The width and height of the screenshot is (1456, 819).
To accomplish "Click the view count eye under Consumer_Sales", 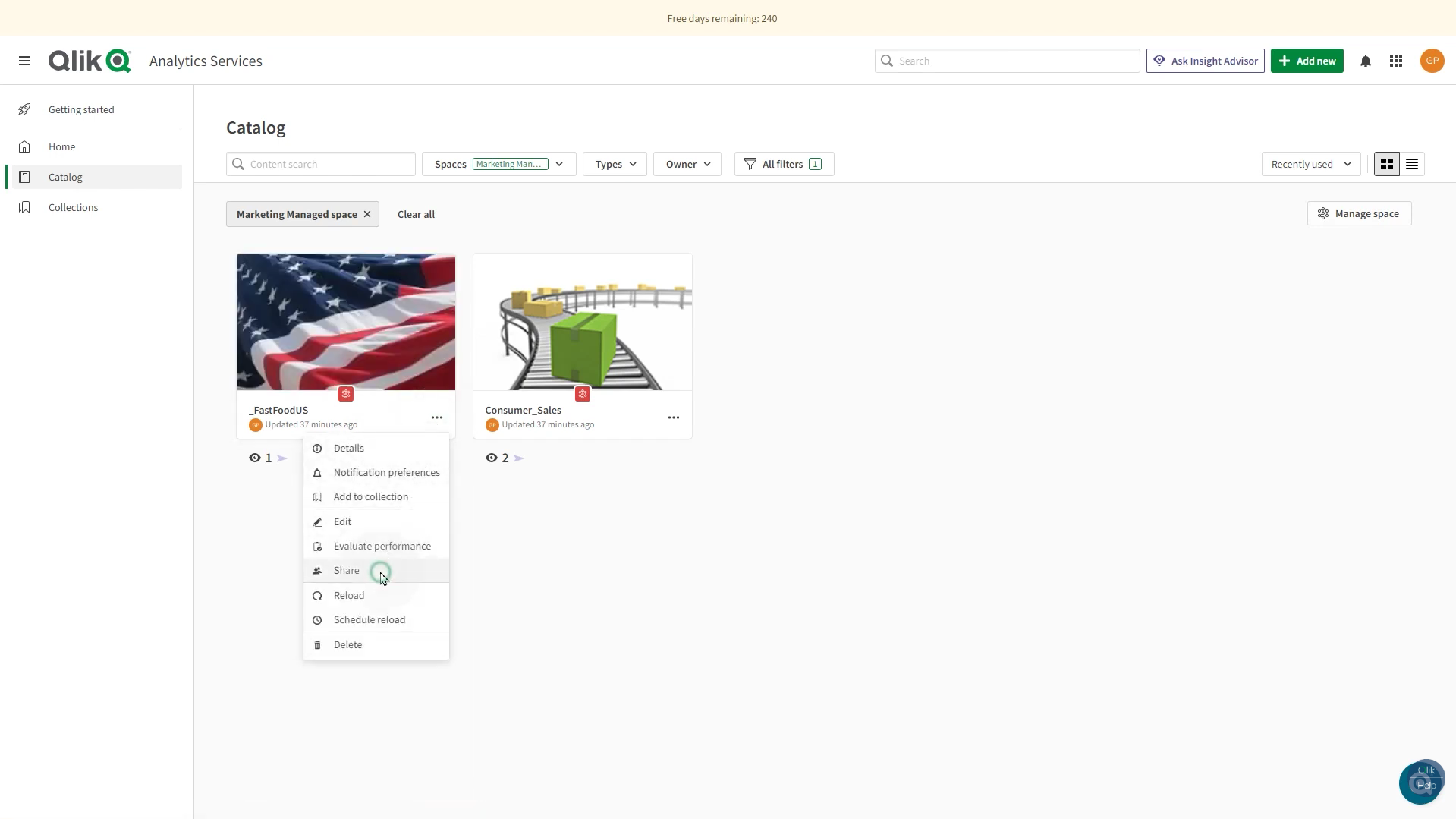I will click(x=492, y=458).
